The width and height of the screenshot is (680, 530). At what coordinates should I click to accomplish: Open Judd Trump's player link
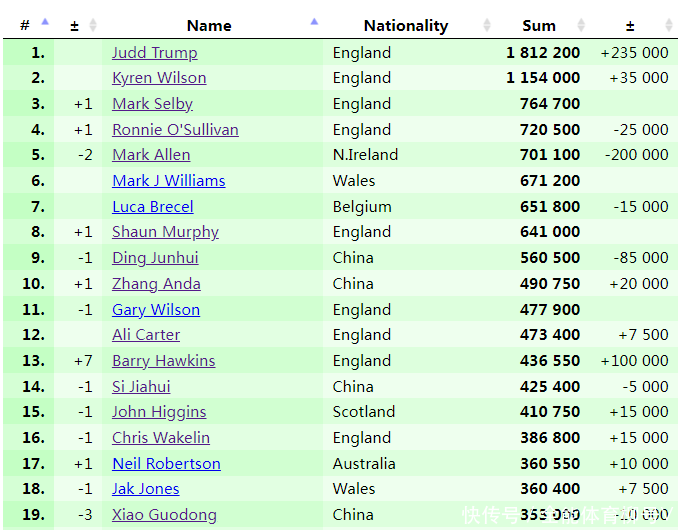tap(154, 52)
